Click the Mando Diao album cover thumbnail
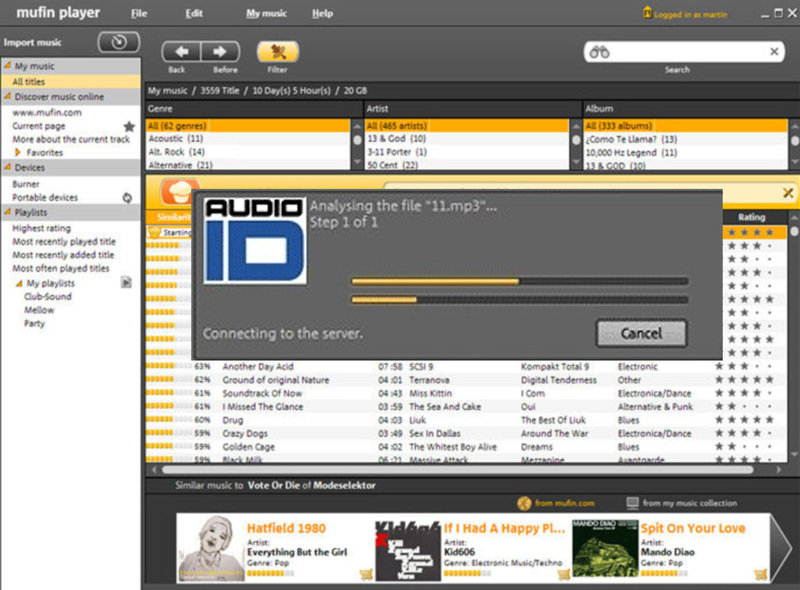The height and width of the screenshot is (590, 800). (x=605, y=549)
